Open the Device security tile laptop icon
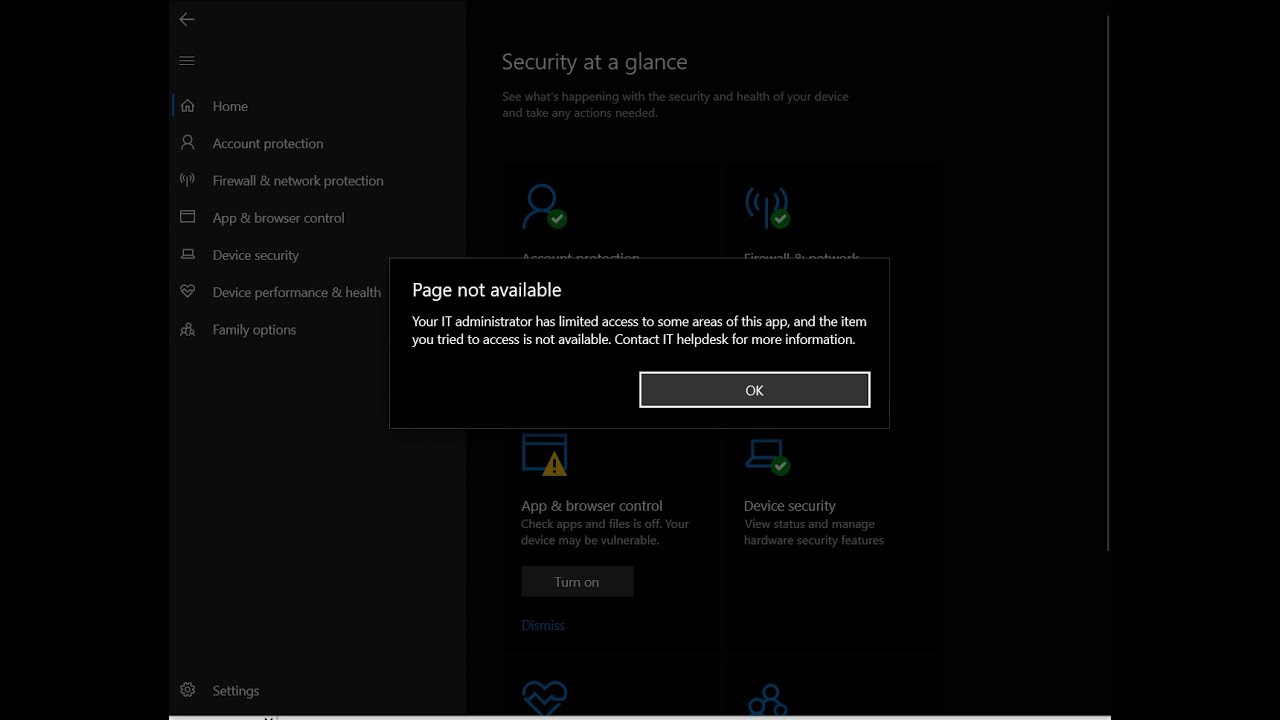The width and height of the screenshot is (1280, 720). [767, 456]
